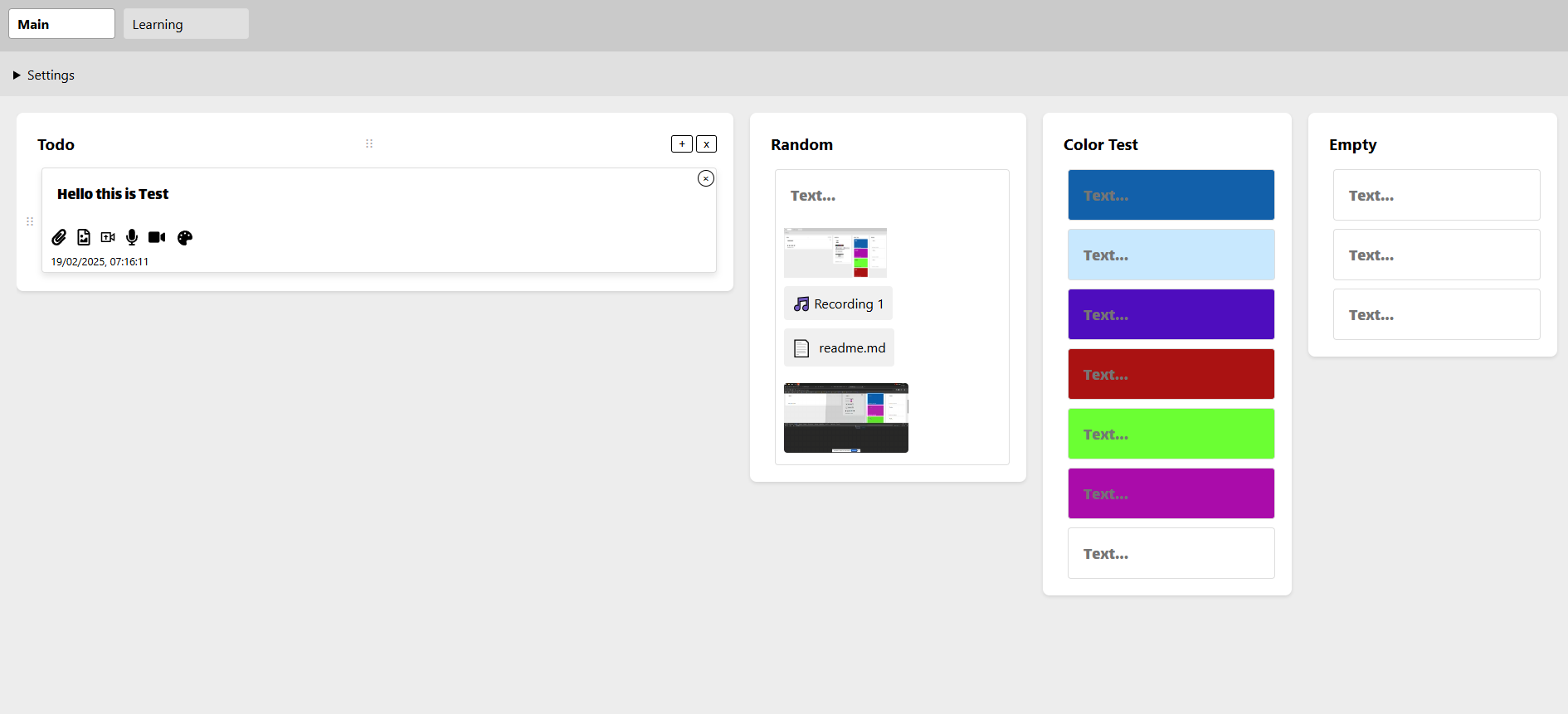Delete the Todo list with the x button
The image size is (1568, 714).
point(706,144)
